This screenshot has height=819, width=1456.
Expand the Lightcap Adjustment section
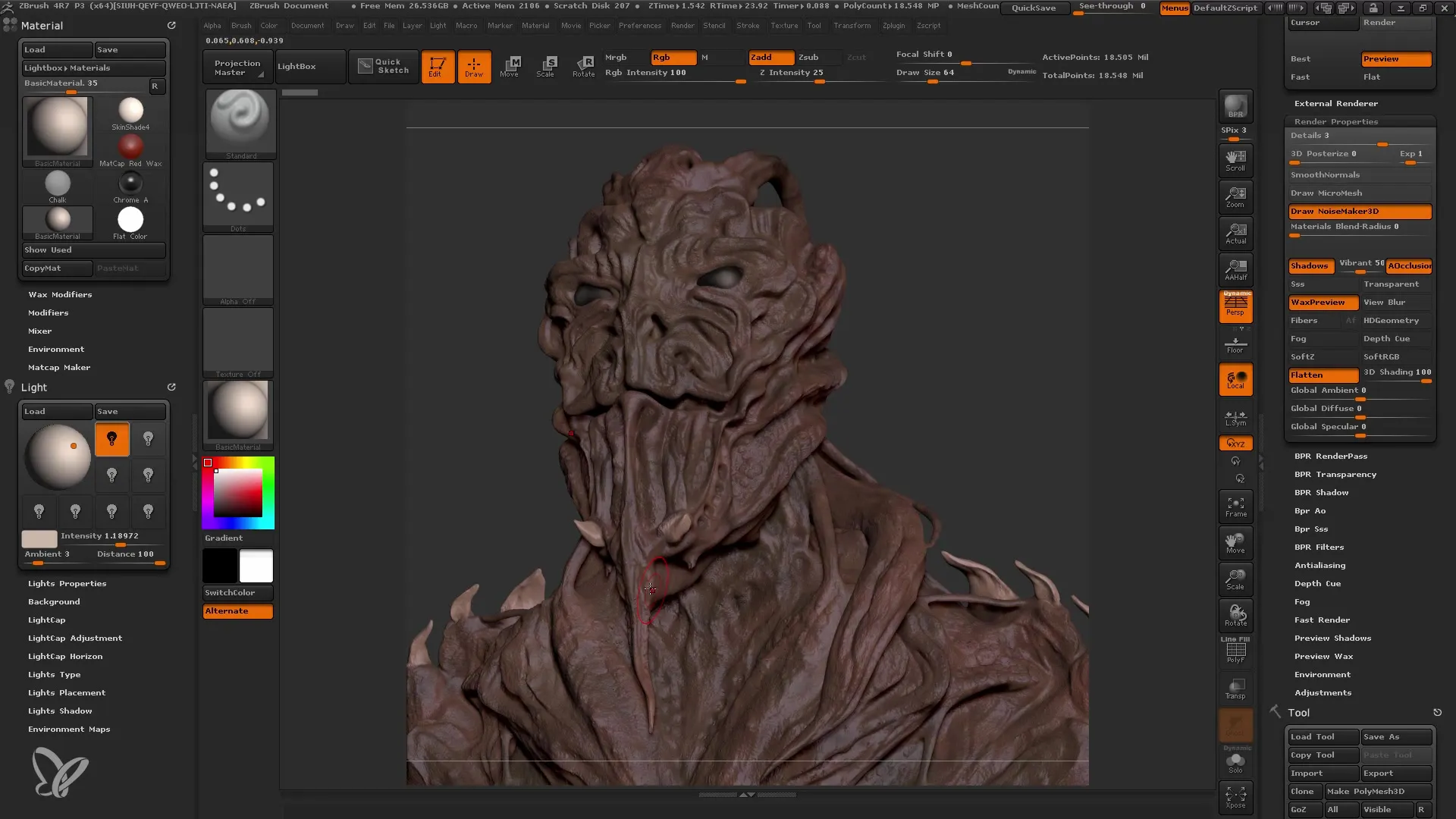[75, 638]
